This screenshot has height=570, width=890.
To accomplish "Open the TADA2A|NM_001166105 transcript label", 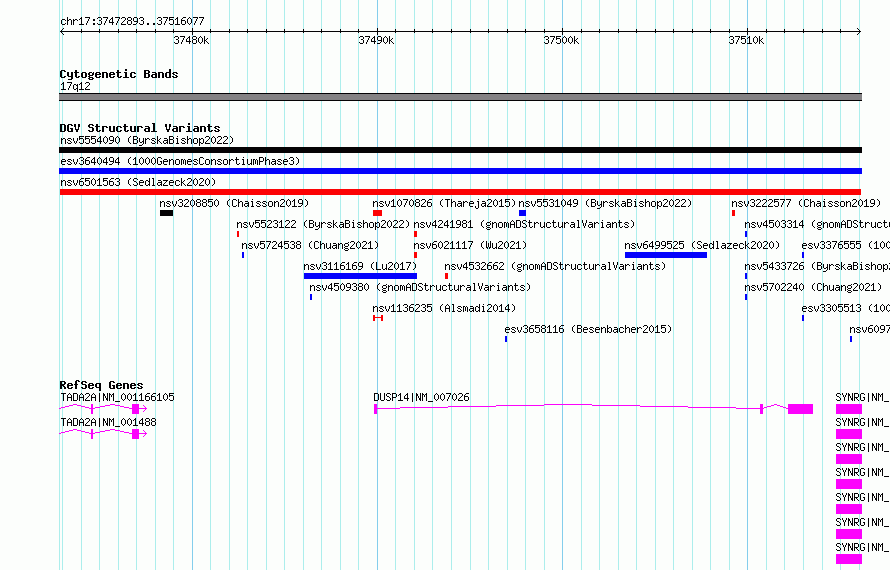I will 117,397.
